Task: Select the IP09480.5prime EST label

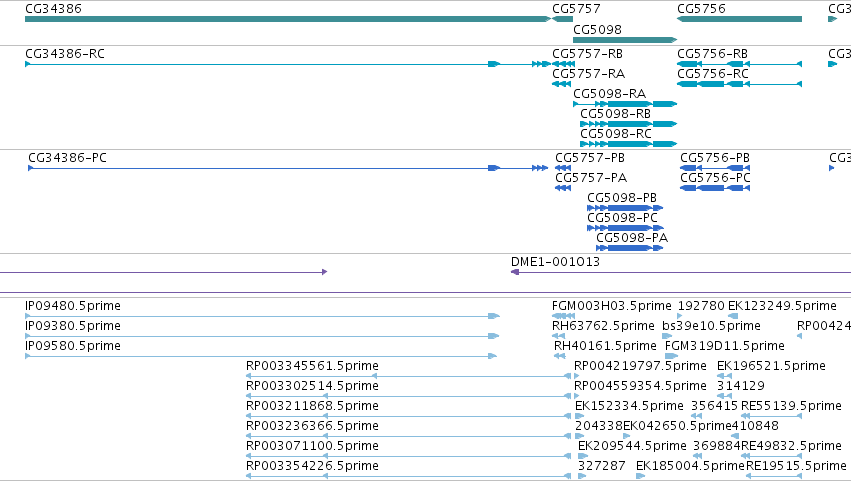Action: click(73, 306)
